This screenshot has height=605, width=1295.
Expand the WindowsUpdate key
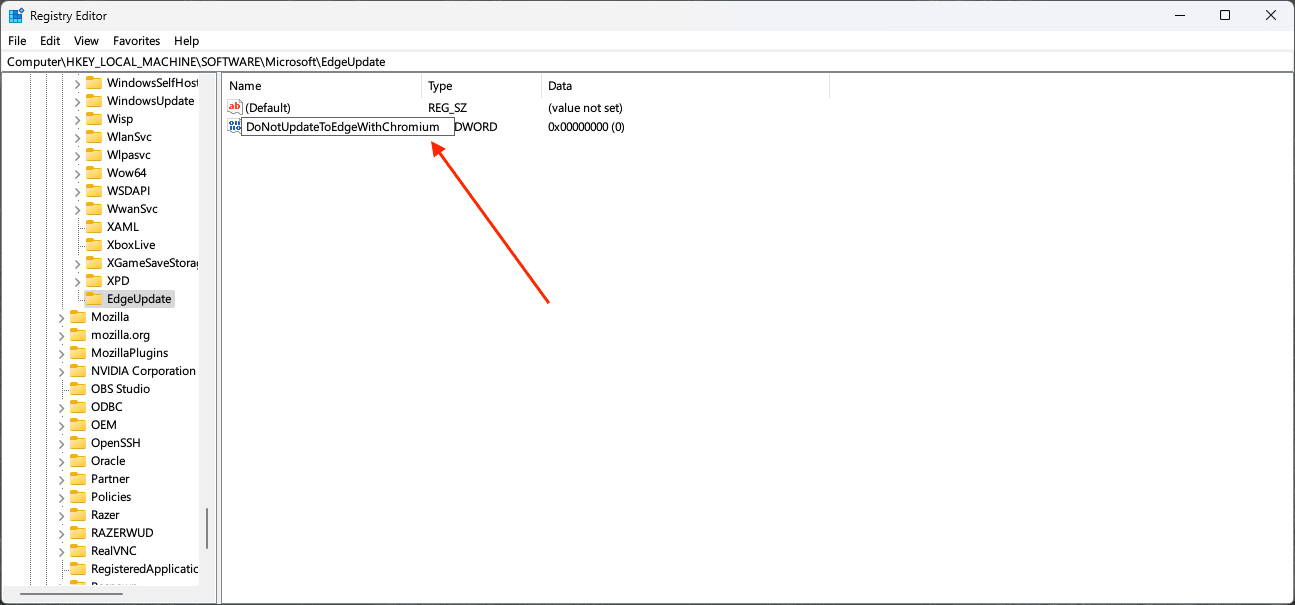tap(78, 101)
